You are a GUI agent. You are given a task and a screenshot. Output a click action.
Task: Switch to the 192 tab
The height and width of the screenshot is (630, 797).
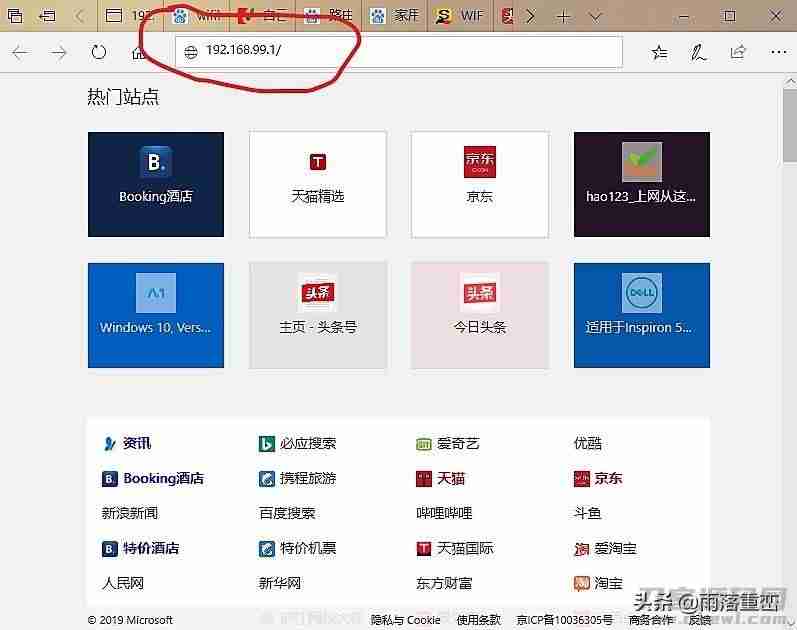point(131,16)
